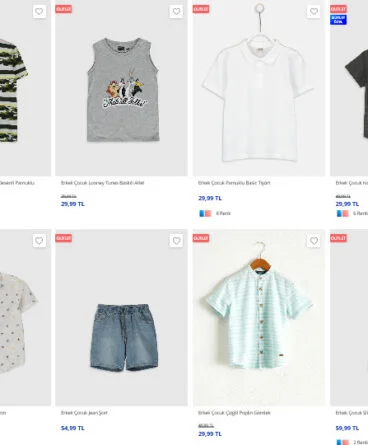Click OUTLET badge on jean shorts
The height and width of the screenshot is (445, 368).
64,238
